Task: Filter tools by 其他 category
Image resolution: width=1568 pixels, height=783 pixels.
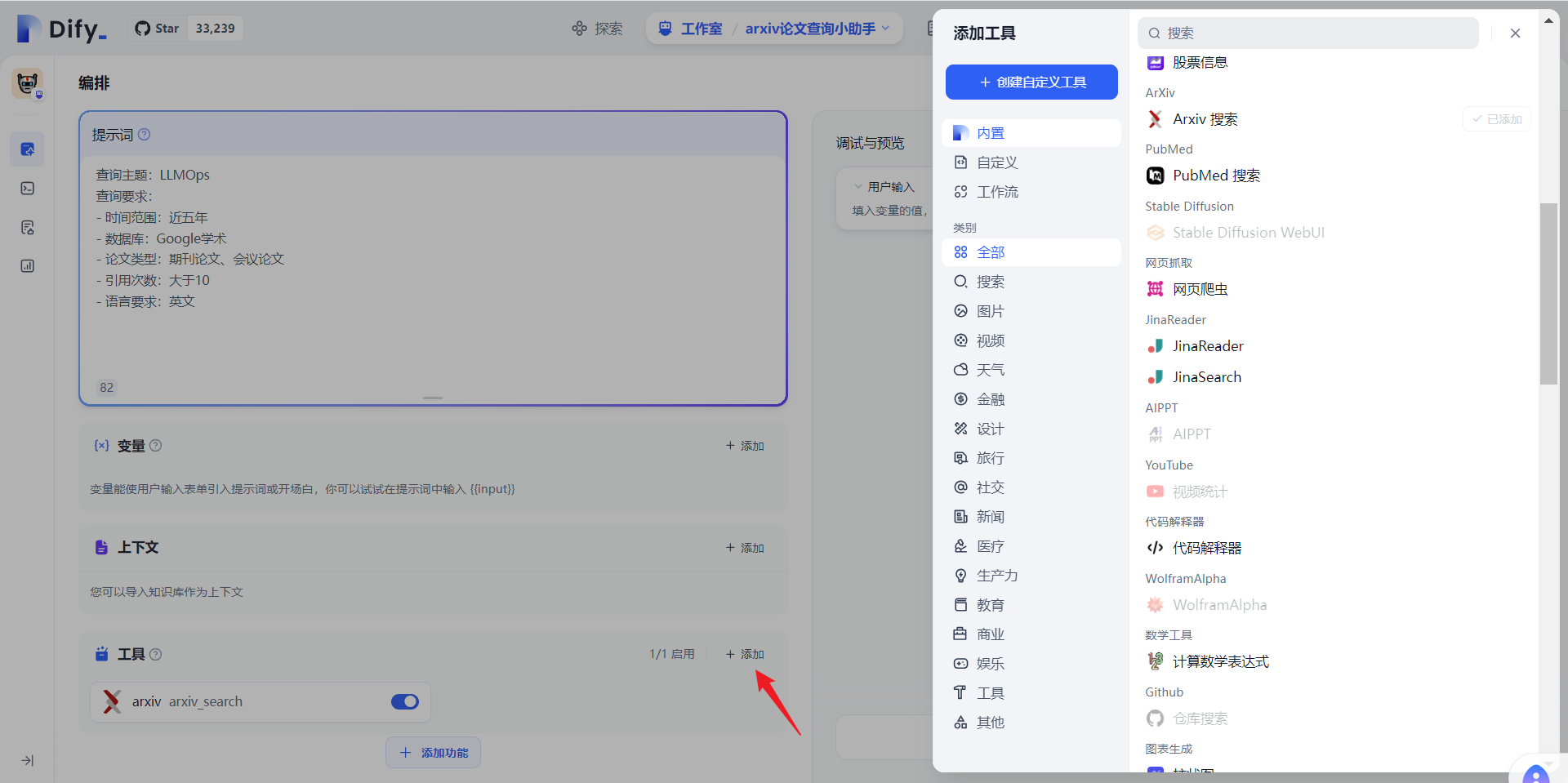Action: click(1031, 723)
